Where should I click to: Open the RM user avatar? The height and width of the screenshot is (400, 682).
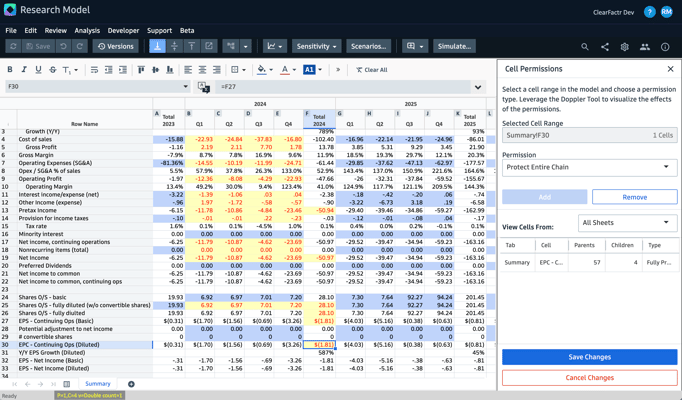click(666, 12)
